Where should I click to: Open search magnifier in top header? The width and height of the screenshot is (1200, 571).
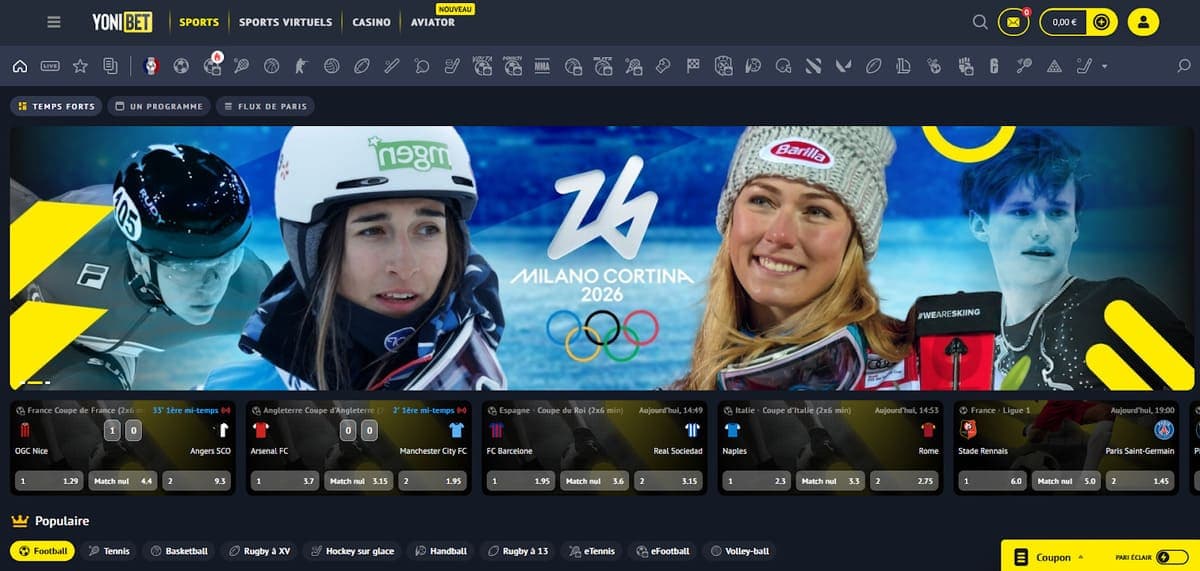pos(980,22)
